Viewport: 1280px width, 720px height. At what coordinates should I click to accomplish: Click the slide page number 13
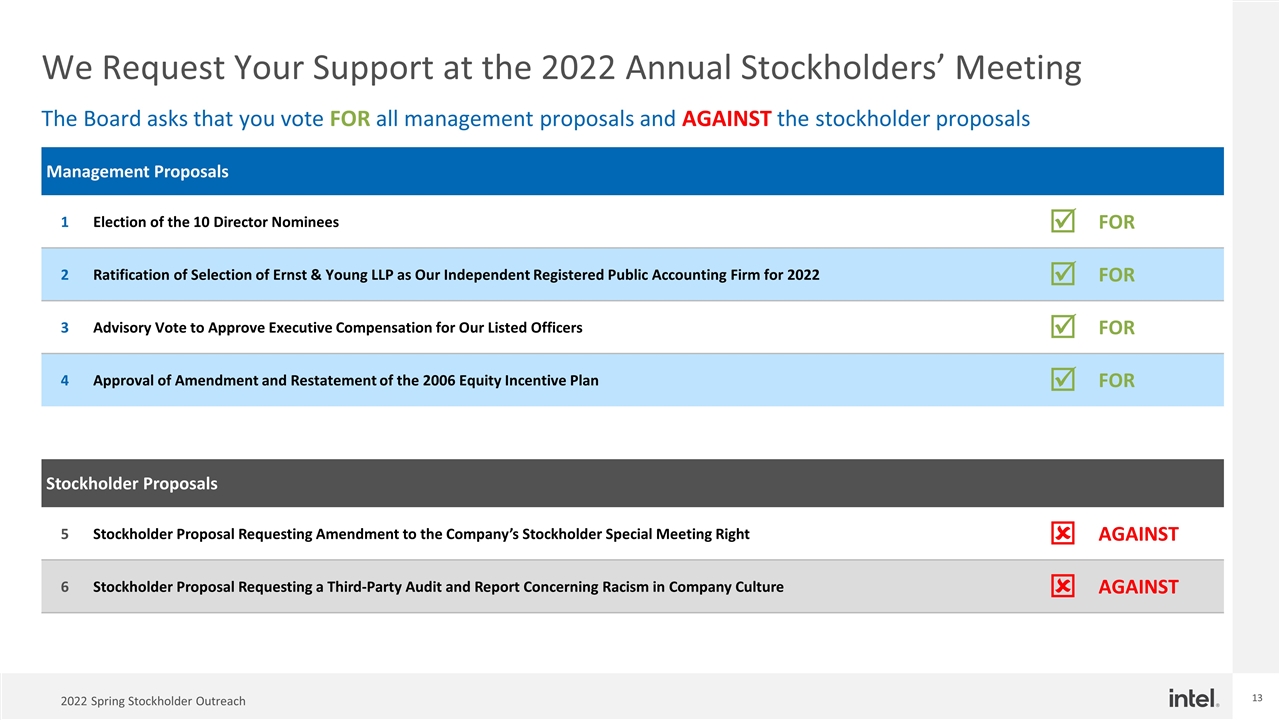(x=1257, y=696)
